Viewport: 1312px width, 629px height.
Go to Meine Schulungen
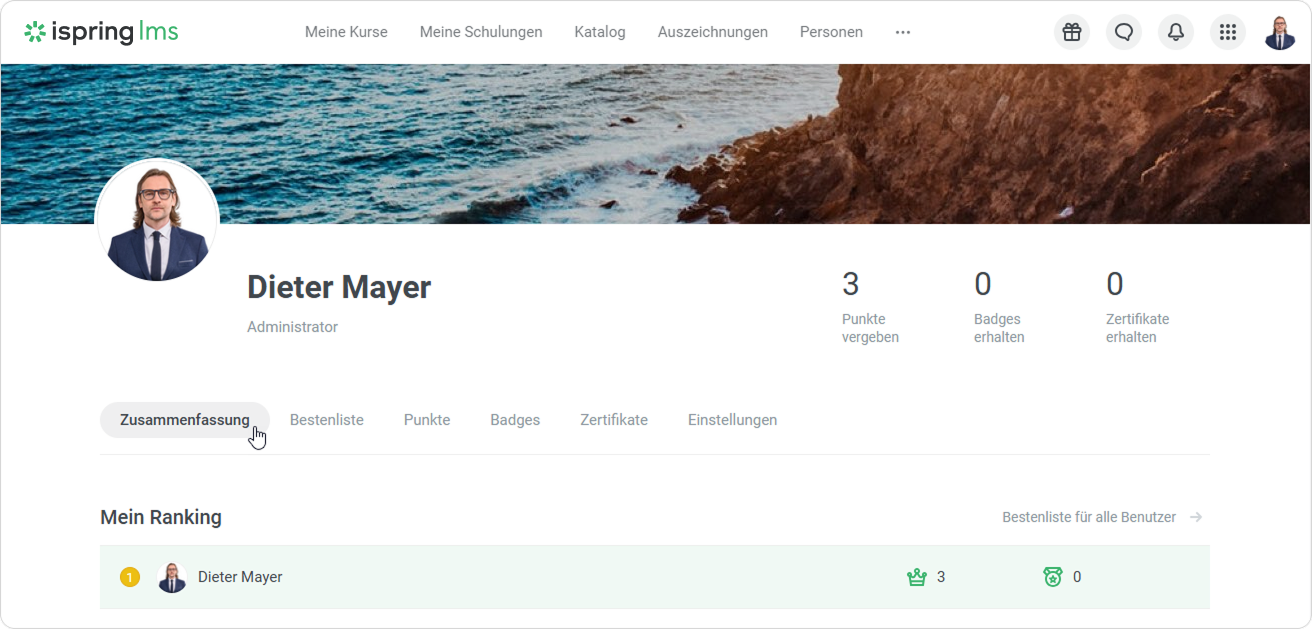(x=481, y=32)
